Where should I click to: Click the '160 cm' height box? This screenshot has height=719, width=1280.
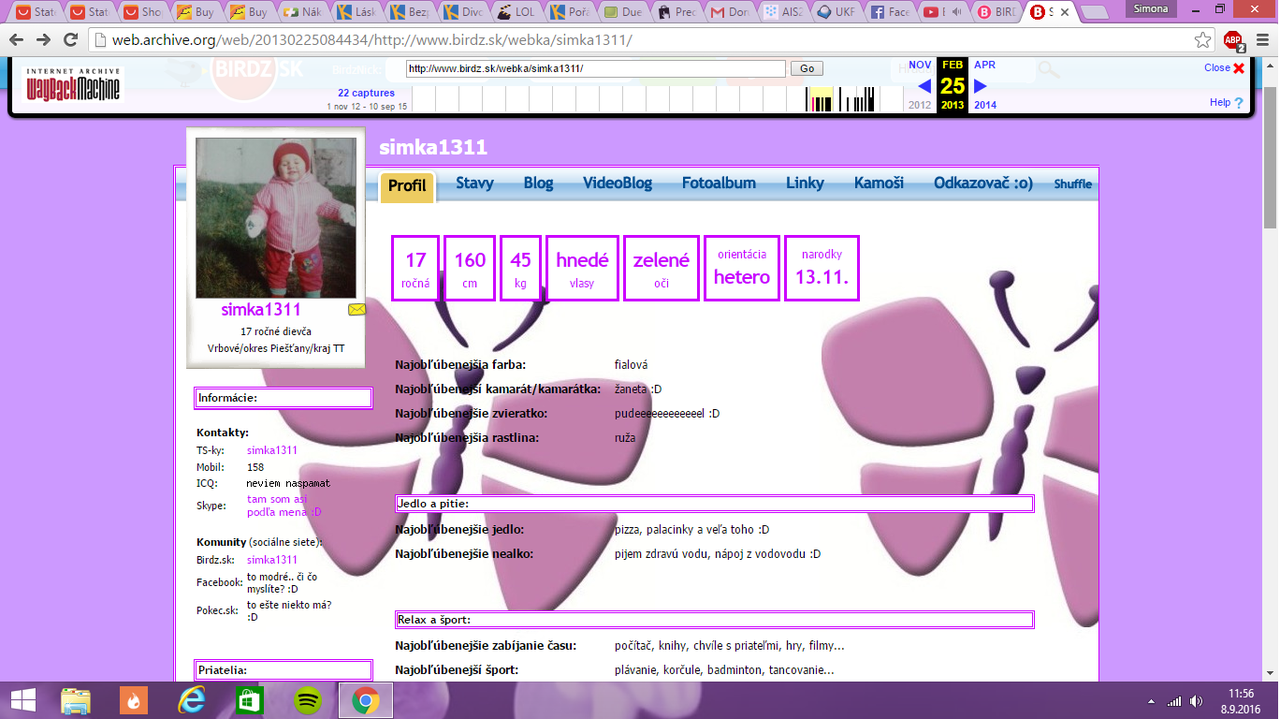pyautogui.click(x=470, y=268)
